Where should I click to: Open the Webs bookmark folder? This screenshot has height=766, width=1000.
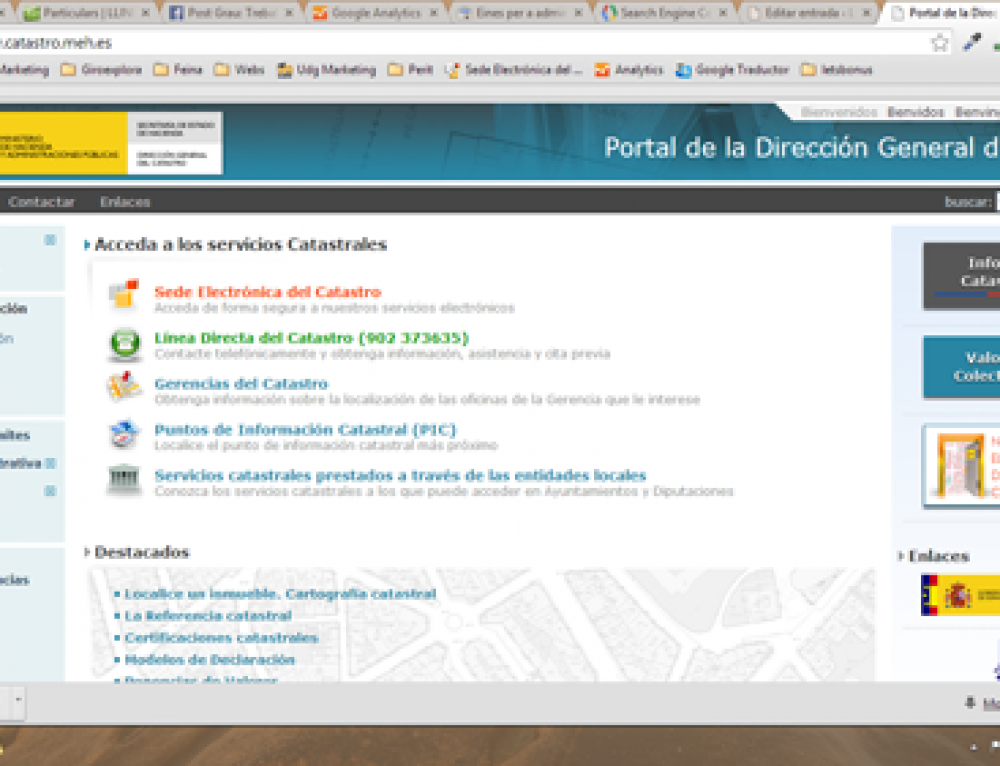click(x=239, y=70)
